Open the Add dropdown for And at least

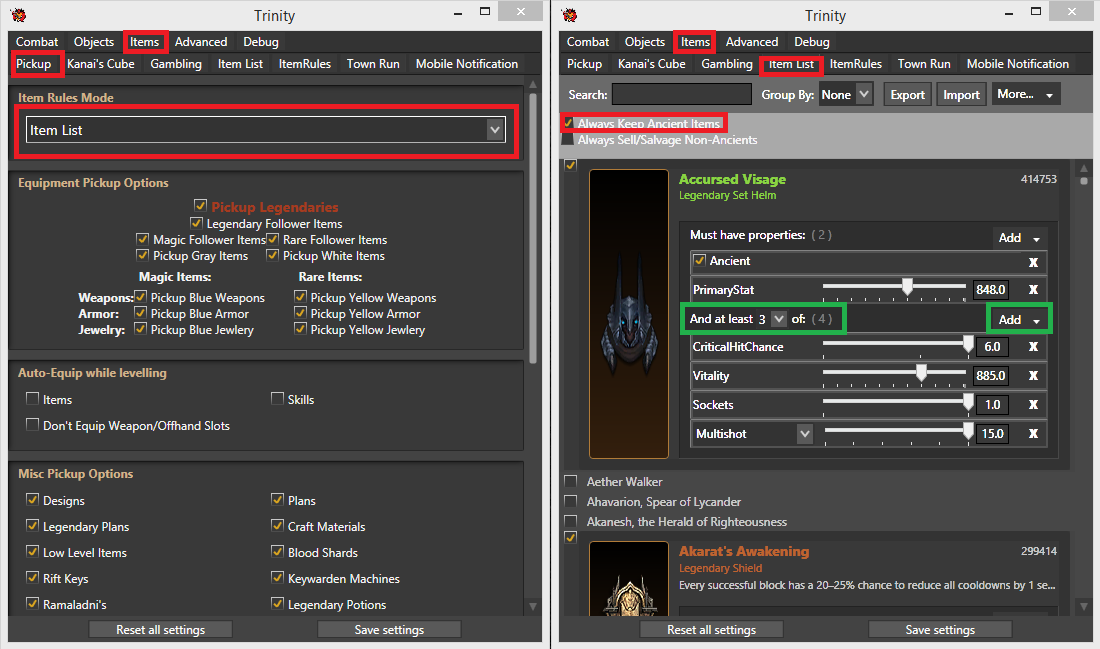tap(1019, 319)
